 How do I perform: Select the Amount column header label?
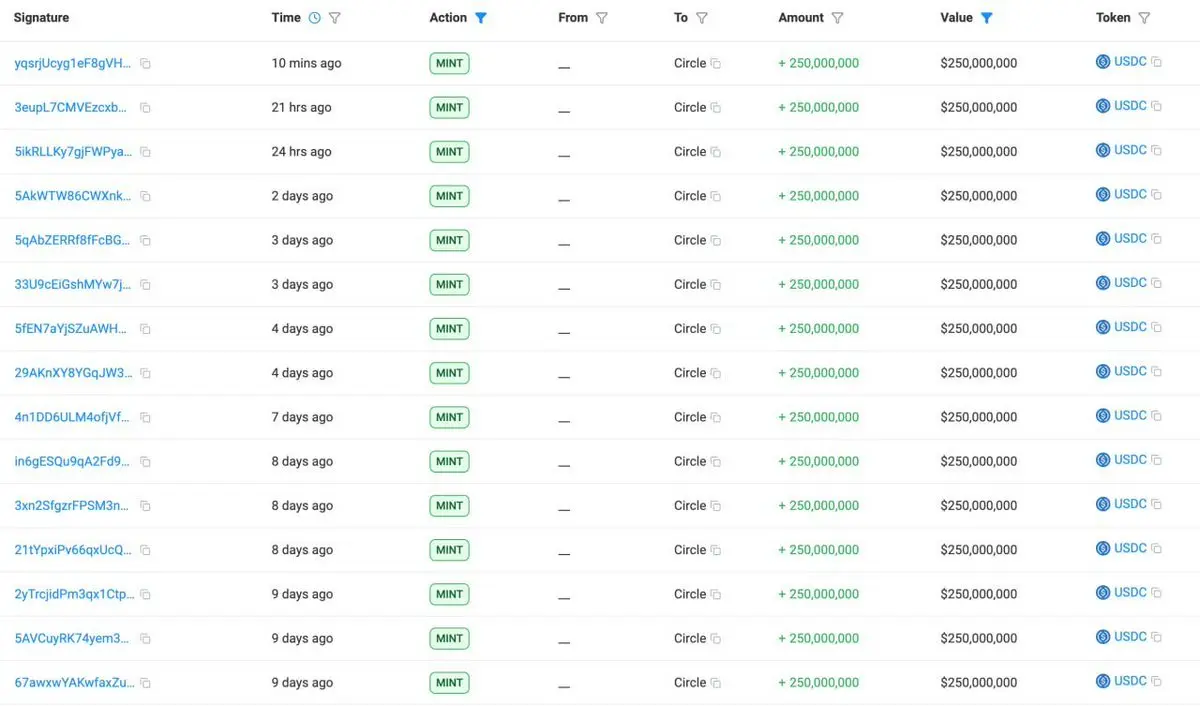point(801,18)
